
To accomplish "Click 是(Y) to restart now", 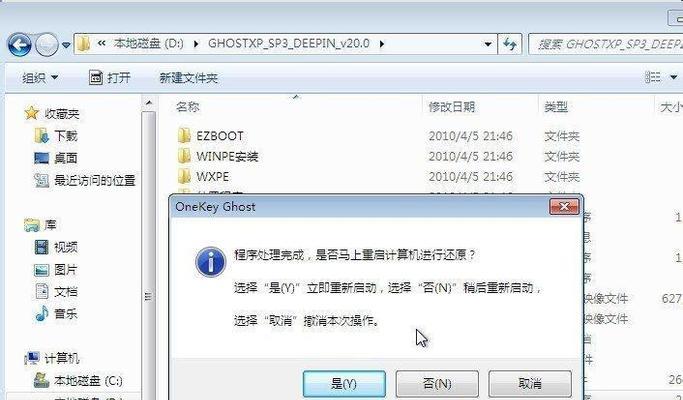I will tap(344, 383).
